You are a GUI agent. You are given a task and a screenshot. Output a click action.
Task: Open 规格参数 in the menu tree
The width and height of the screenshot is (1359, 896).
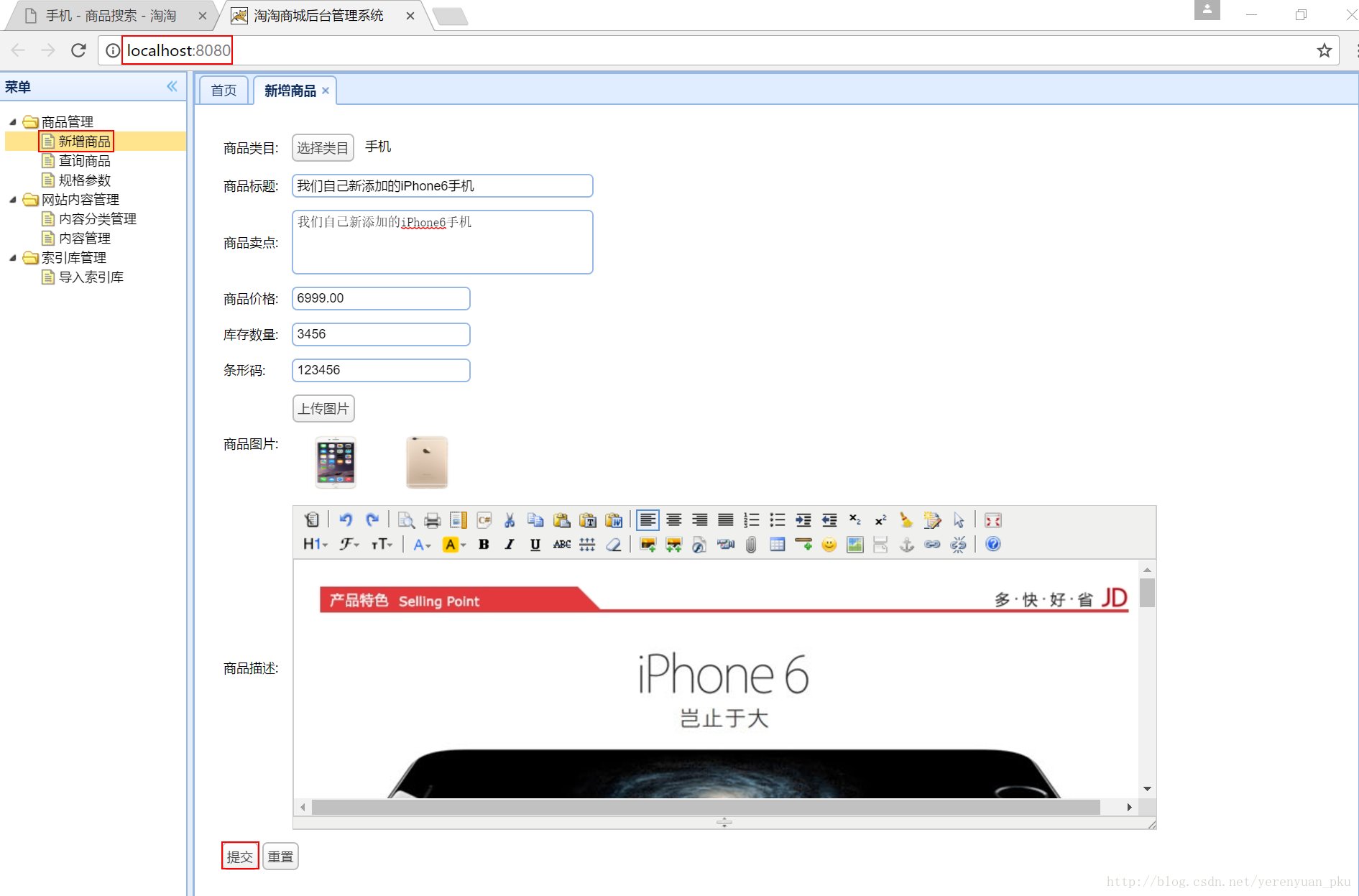[x=85, y=180]
